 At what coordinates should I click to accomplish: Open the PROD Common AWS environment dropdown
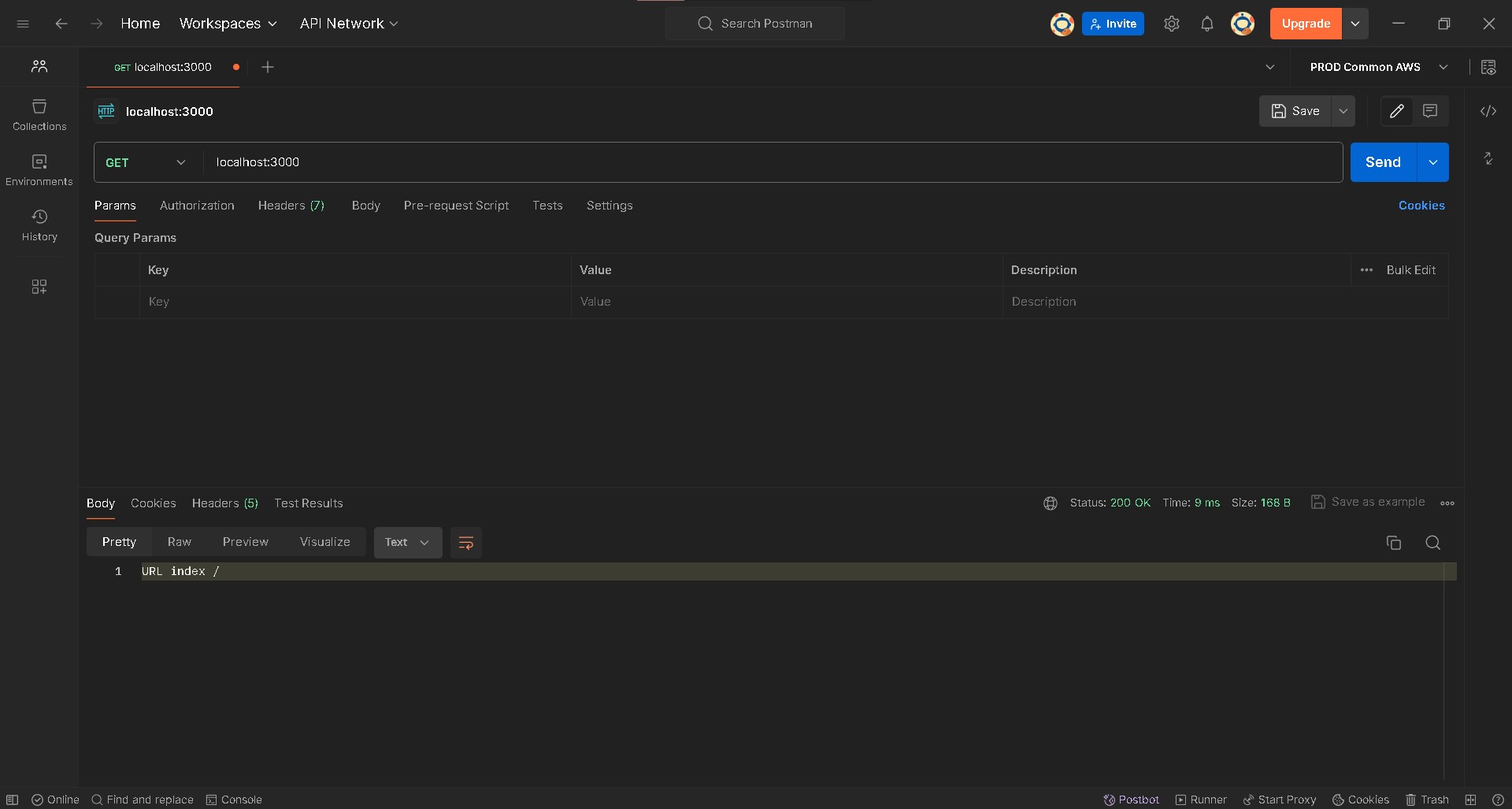(1378, 67)
